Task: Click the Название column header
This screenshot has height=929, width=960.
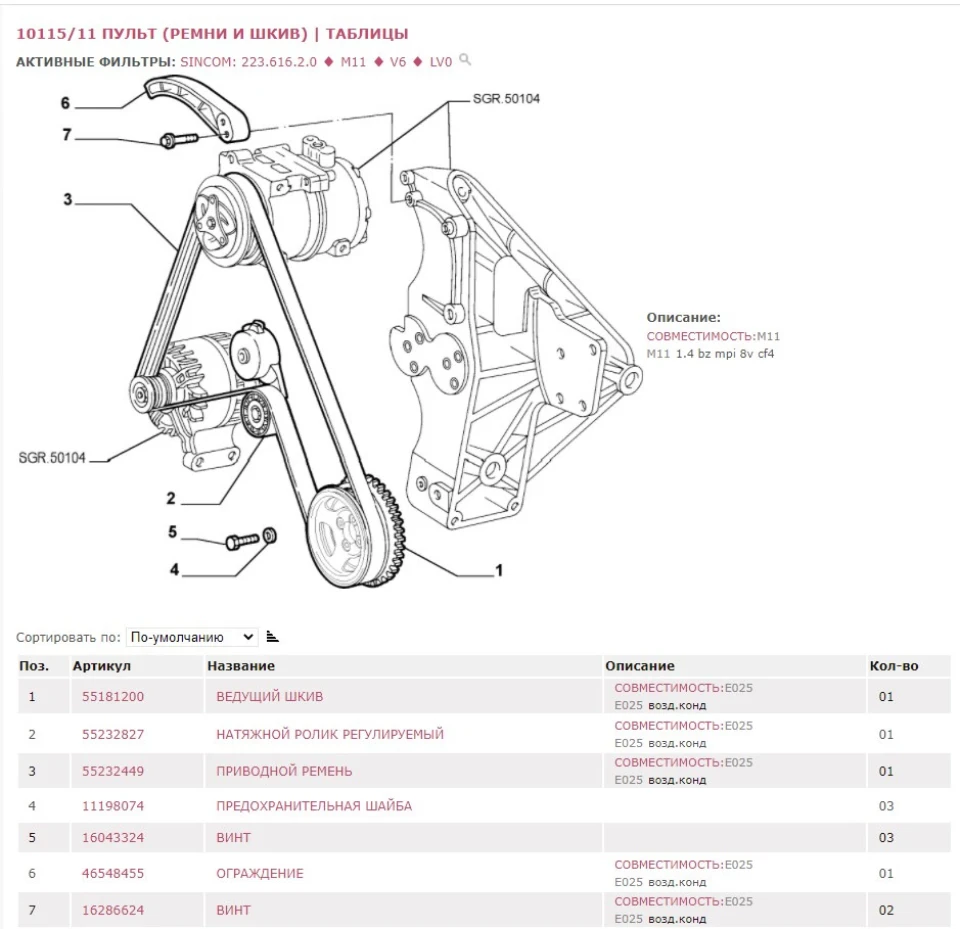Action: [x=241, y=666]
